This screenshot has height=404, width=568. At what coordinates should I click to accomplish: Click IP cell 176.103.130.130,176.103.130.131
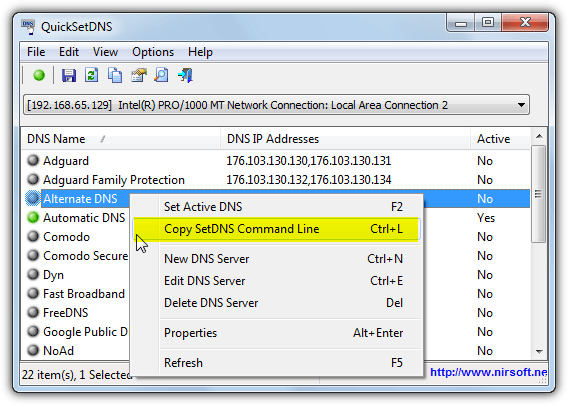click(309, 161)
